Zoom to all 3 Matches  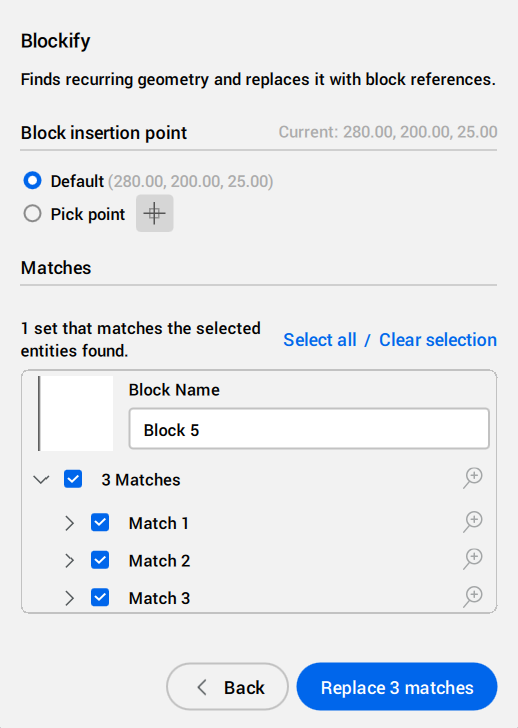pos(473,478)
